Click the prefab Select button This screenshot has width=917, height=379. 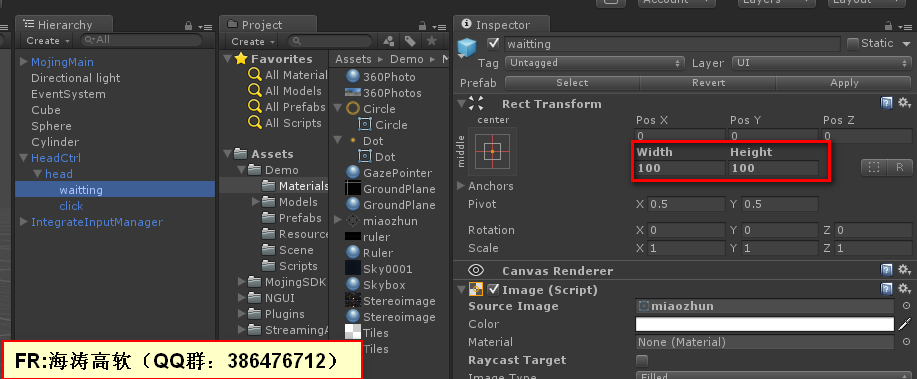click(x=572, y=82)
